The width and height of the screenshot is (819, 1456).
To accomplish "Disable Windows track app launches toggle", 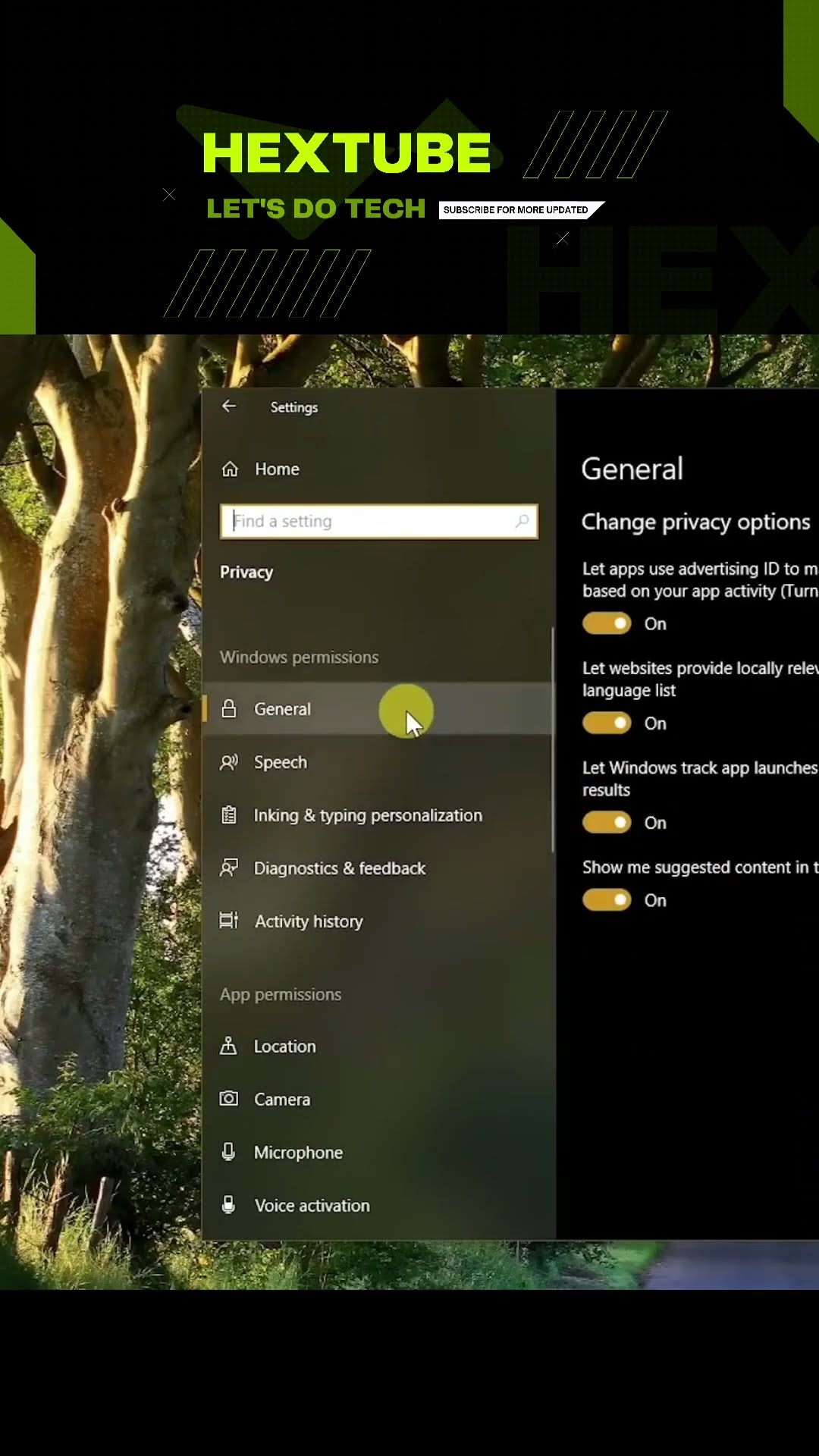I will pos(607,823).
